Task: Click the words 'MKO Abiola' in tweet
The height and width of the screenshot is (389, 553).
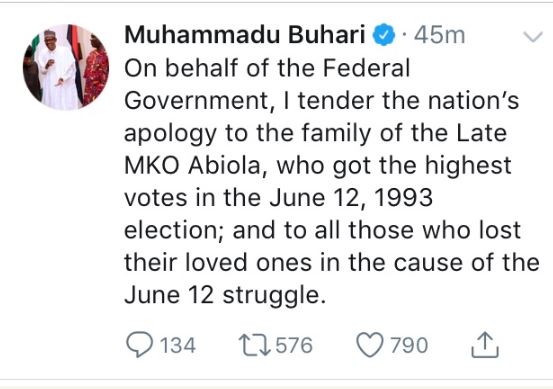Action: 192,165
